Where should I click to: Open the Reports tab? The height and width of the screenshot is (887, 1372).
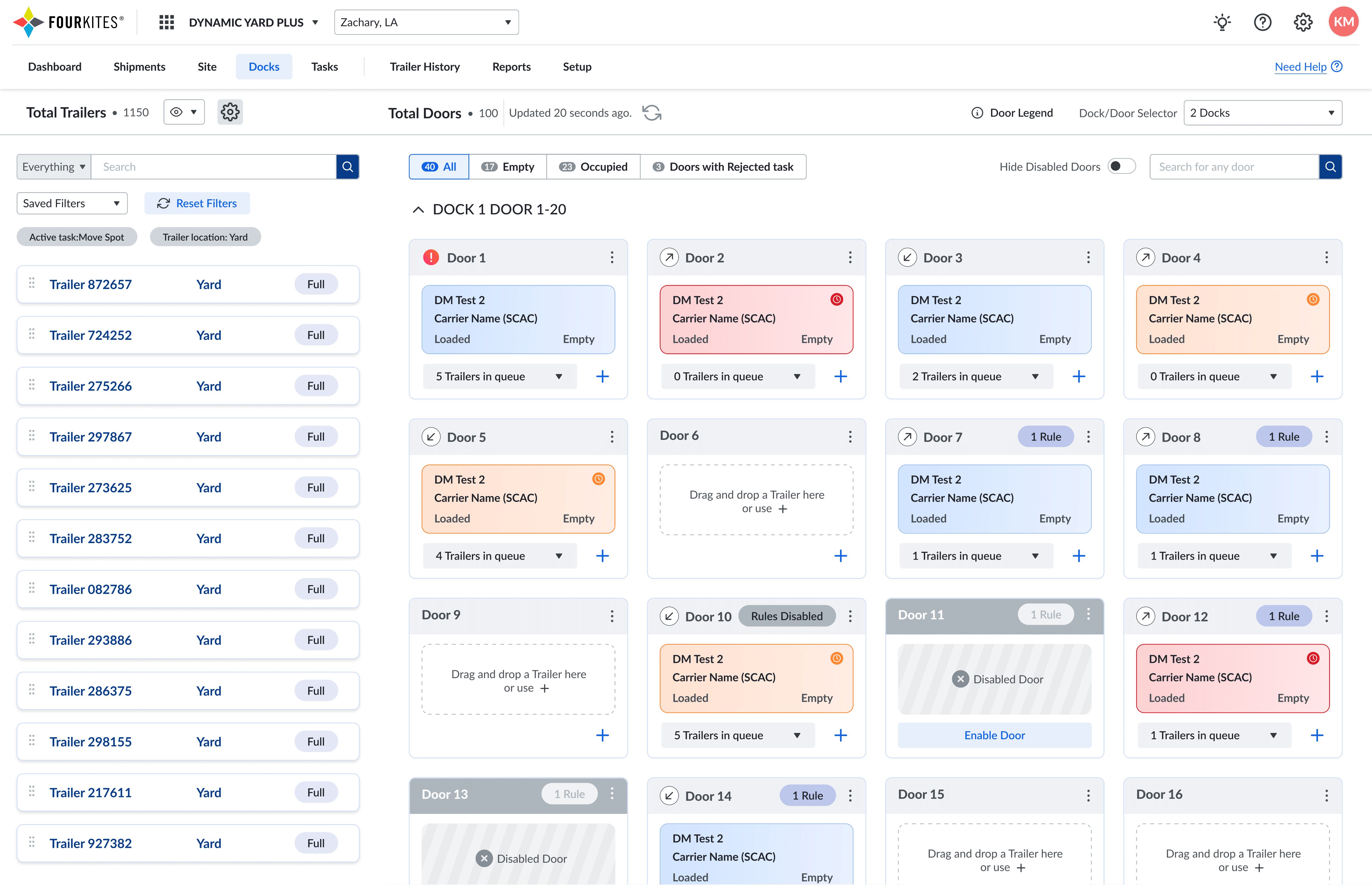511,67
